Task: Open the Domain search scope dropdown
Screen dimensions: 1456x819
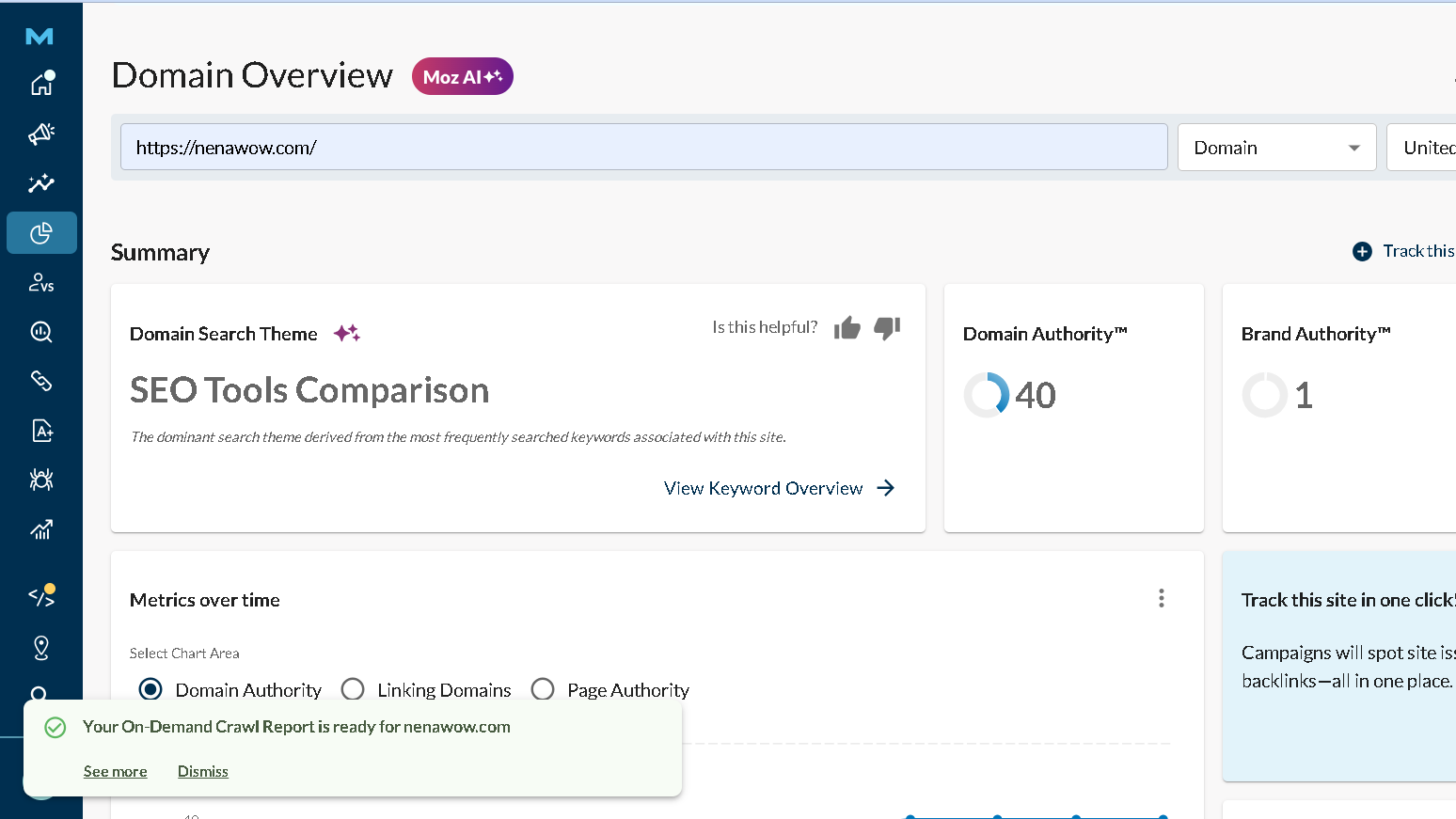Action: click(1276, 147)
